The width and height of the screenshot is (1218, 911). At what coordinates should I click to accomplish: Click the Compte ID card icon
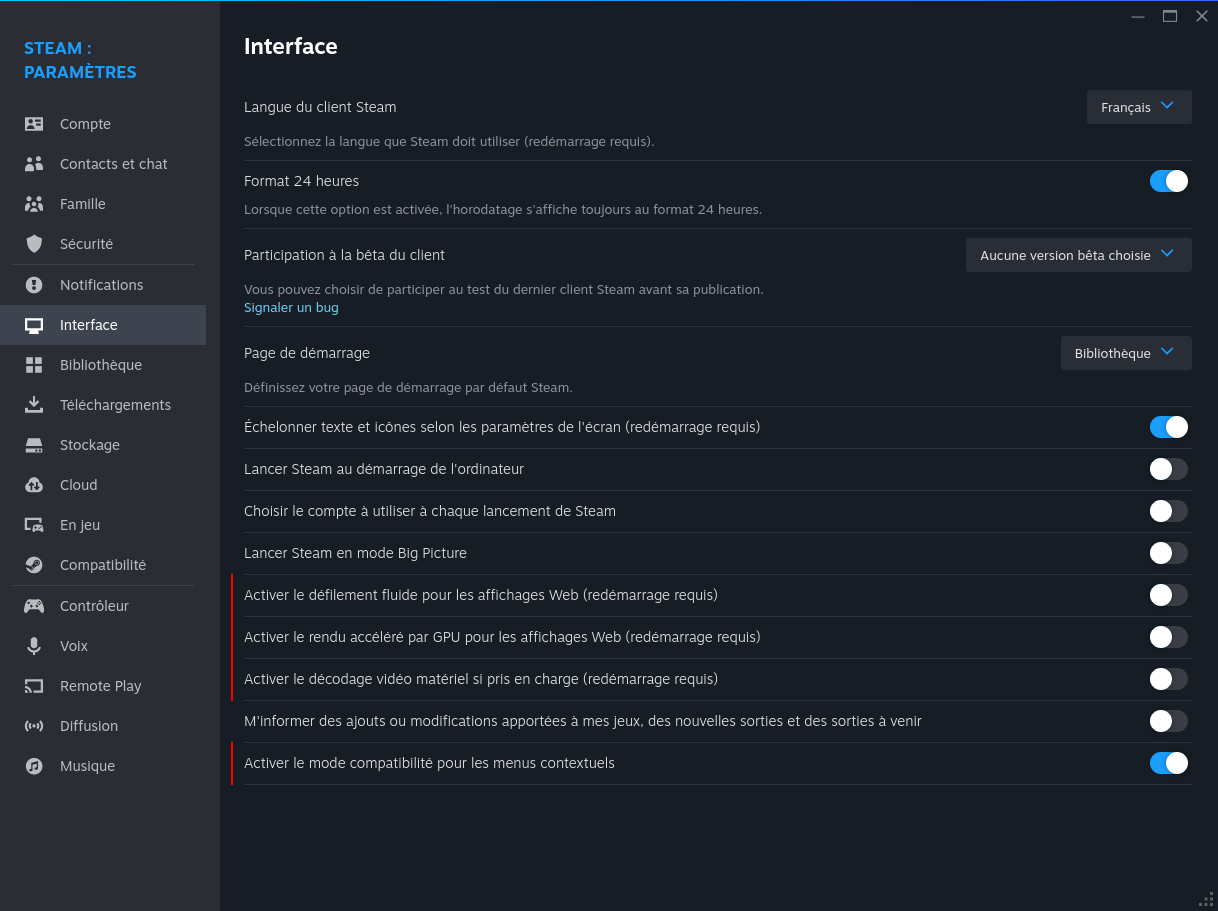tap(34, 124)
